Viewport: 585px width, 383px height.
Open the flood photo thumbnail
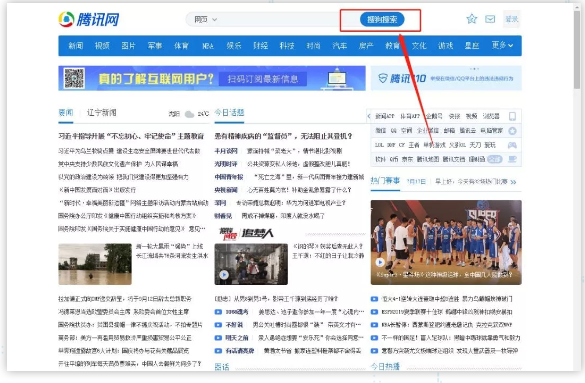[x=95, y=264]
